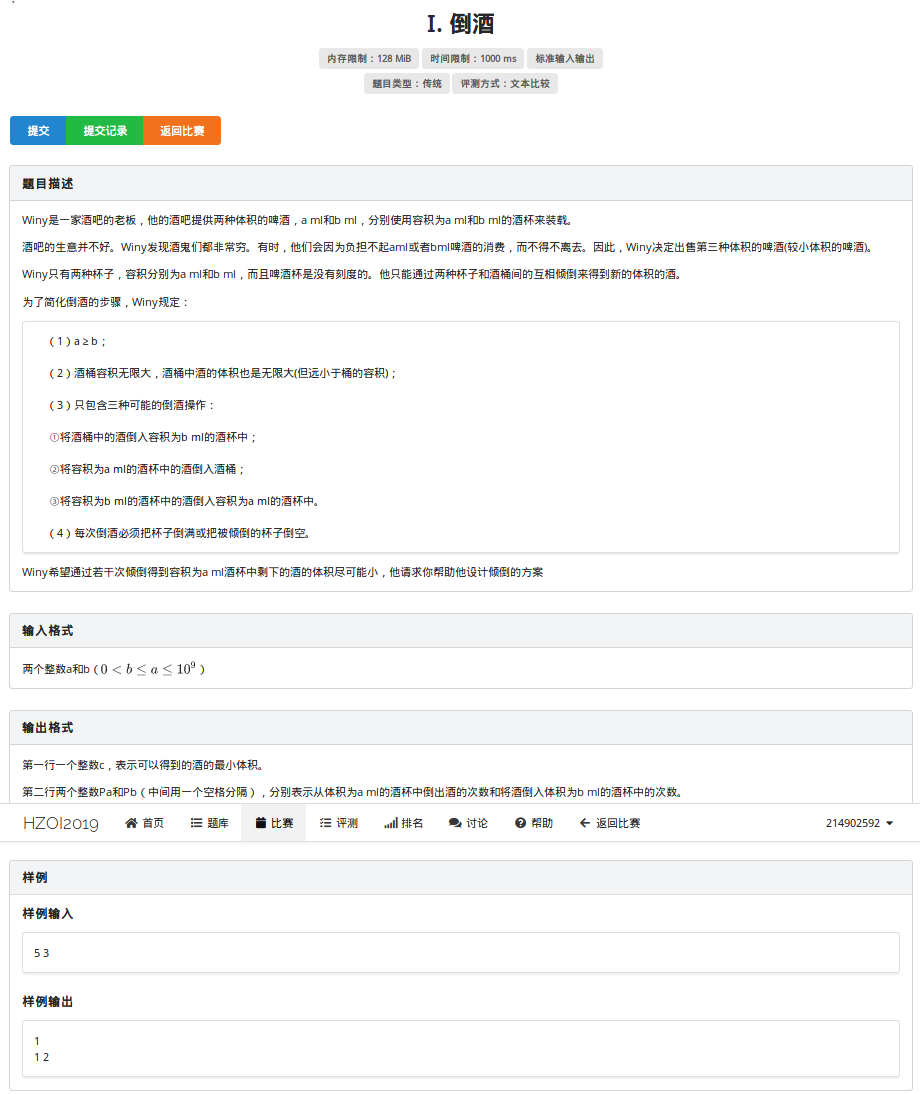The image size is (920, 1094).
Task: Click the page title I. 倒酒
Action: tap(460, 24)
